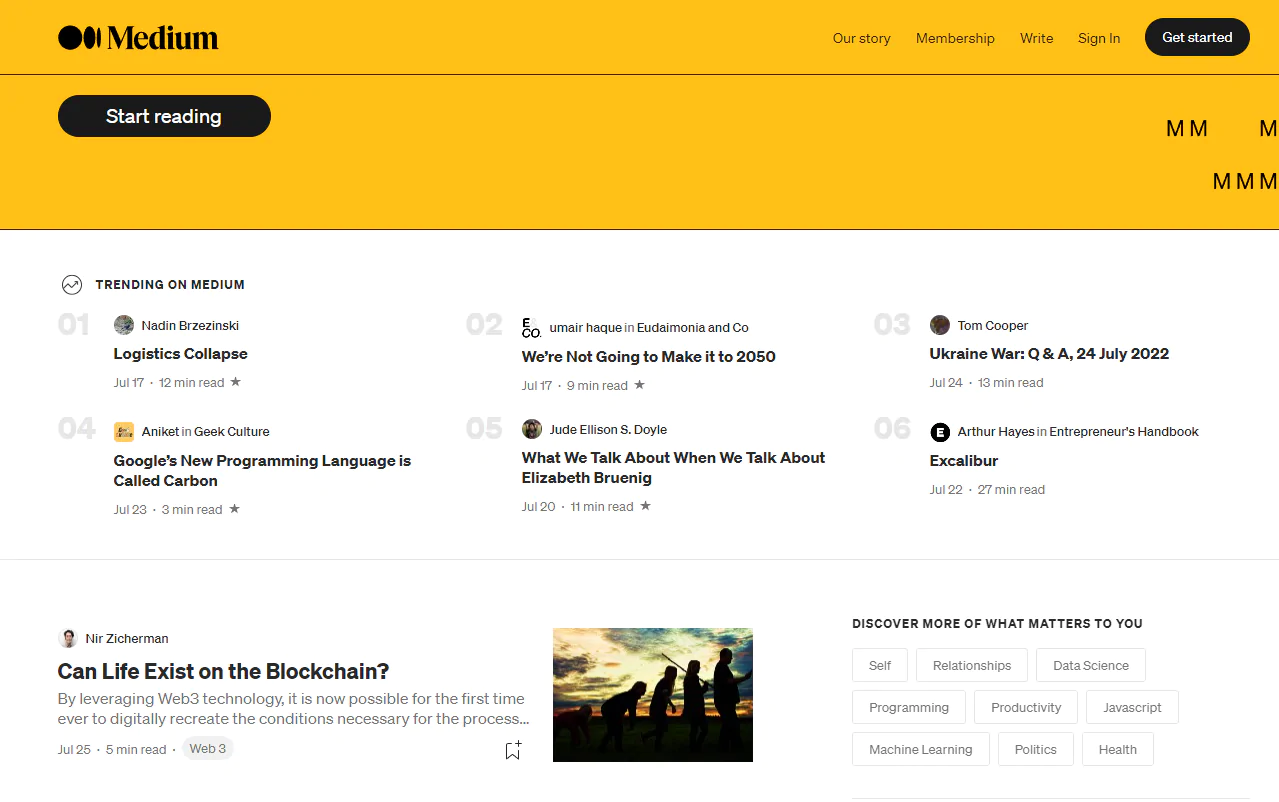The height and width of the screenshot is (802, 1279).
Task: Click the Start reading button
Action: [x=164, y=116]
